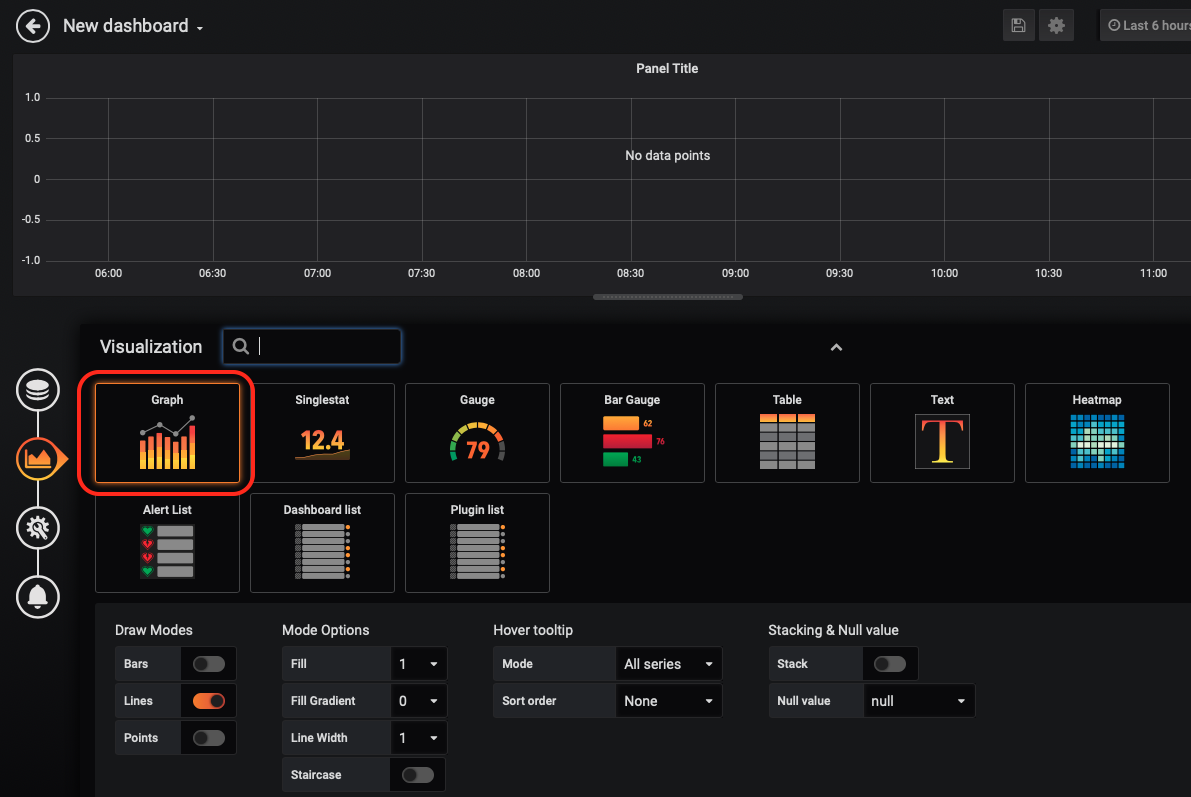
Task: Disable the Lines draw mode
Action: point(209,701)
